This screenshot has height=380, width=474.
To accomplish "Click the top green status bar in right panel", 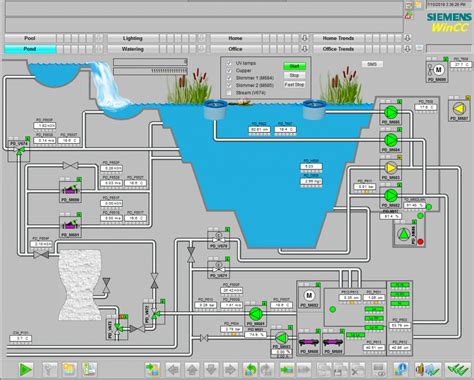I will (400, 285).
